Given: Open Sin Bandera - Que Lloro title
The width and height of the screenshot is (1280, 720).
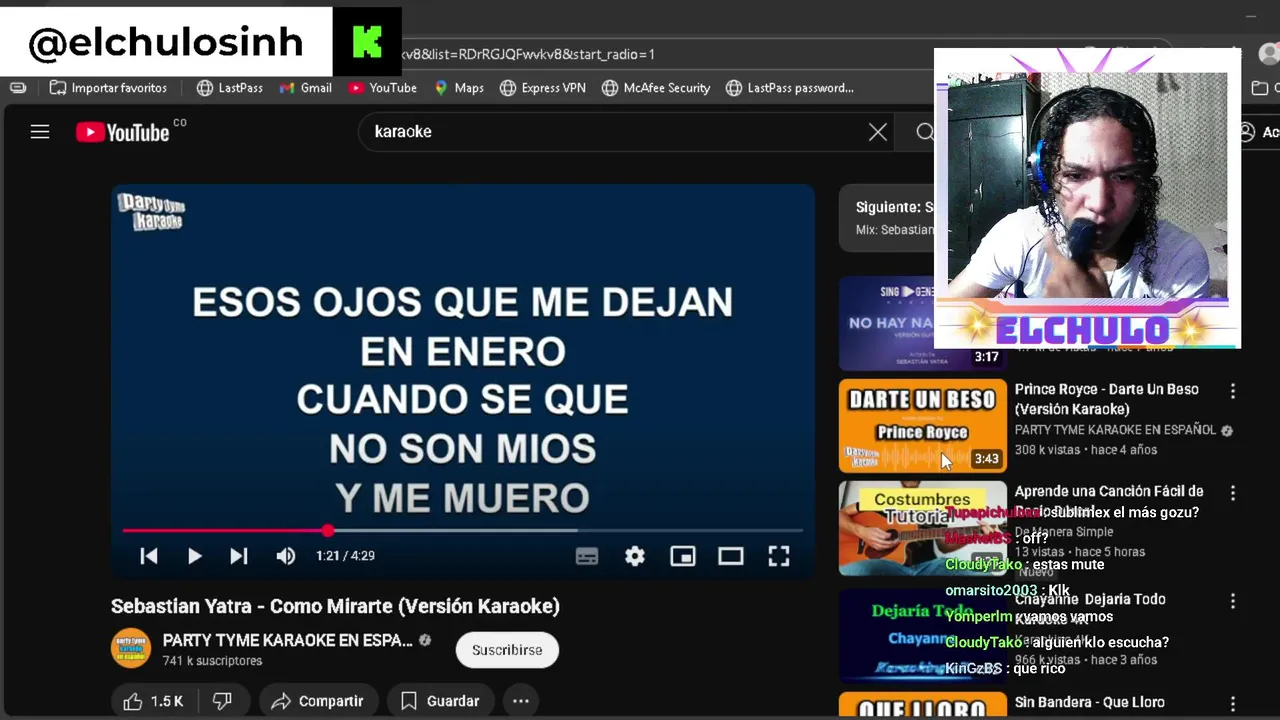Looking at the screenshot, I should click(x=1090, y=703).
